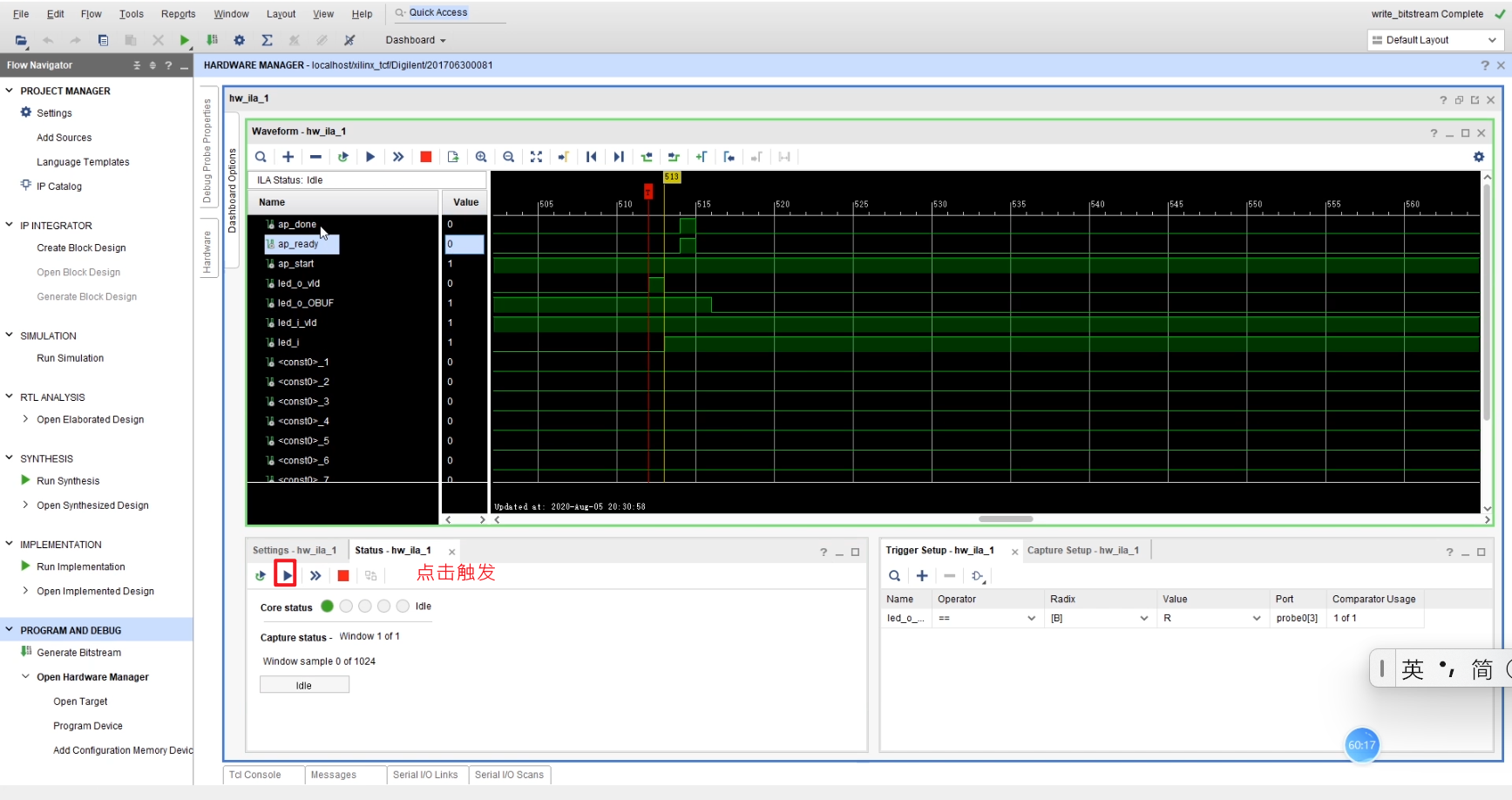Click Go to Start waveform icon
Image resolution: width=1512 pixels, height=800 pixels.
(x=591, y=157)
